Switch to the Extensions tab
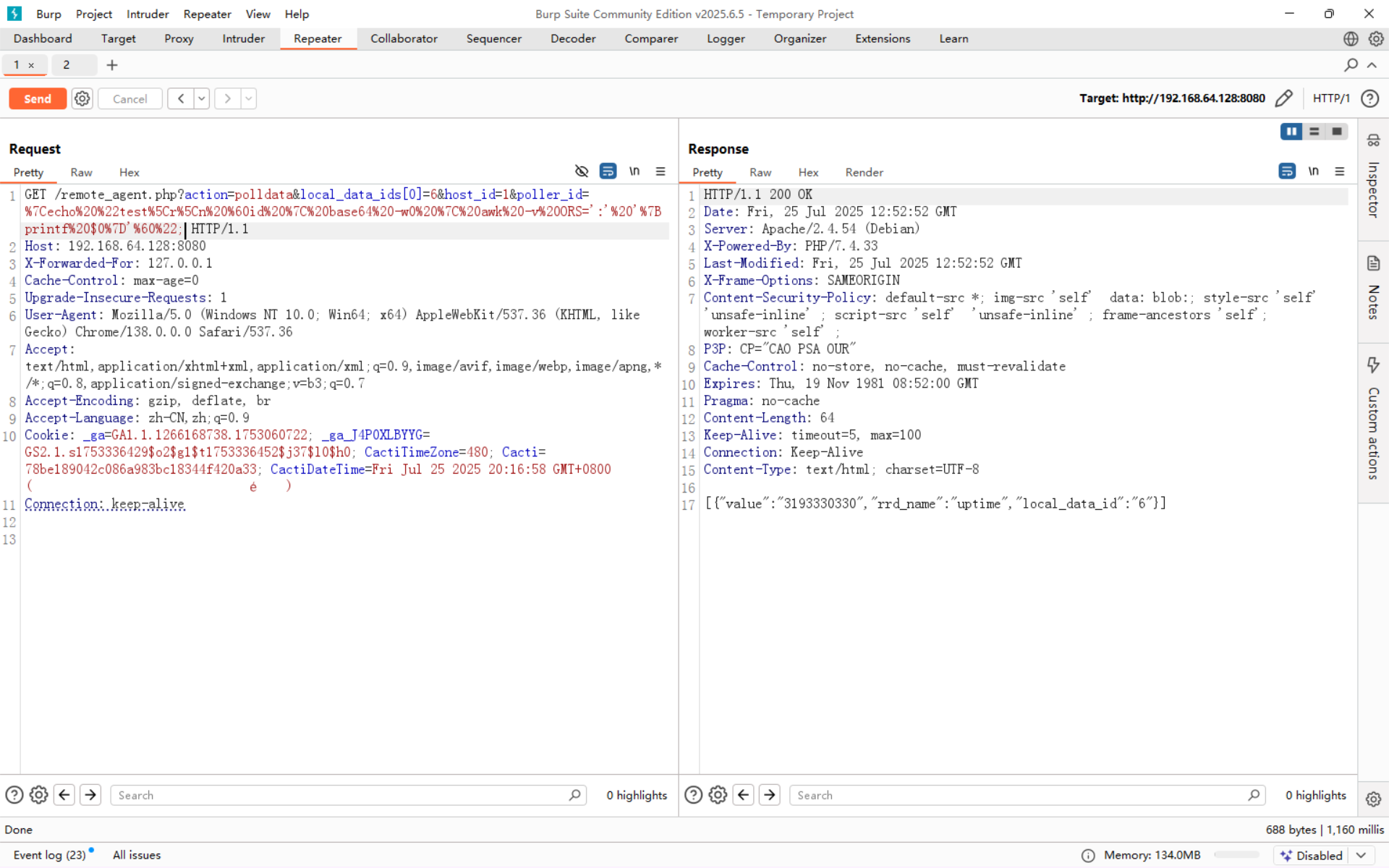The height and width of the screenshot is (868, 1389). pos(883,39)
